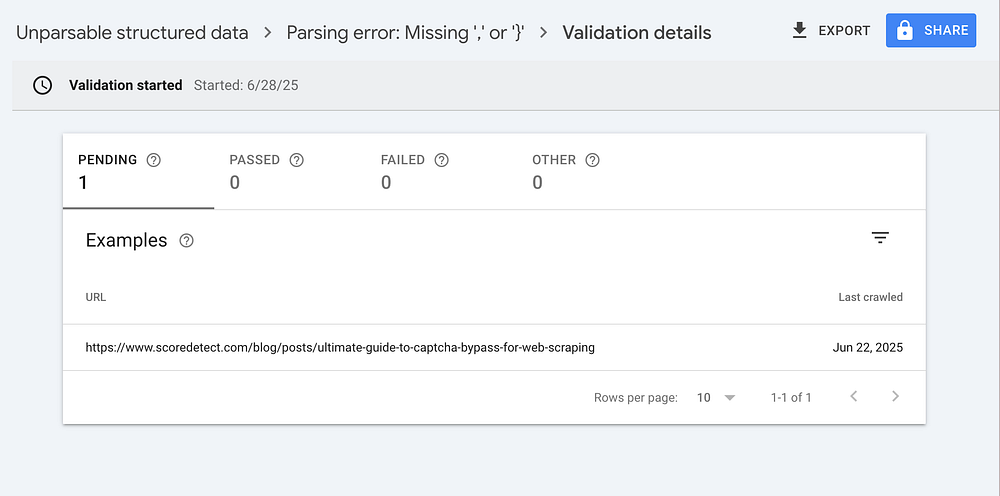Click the help icon beside Other
Image resolution: width=1000 pixels, height=496 pixels.
pos(592,160)
